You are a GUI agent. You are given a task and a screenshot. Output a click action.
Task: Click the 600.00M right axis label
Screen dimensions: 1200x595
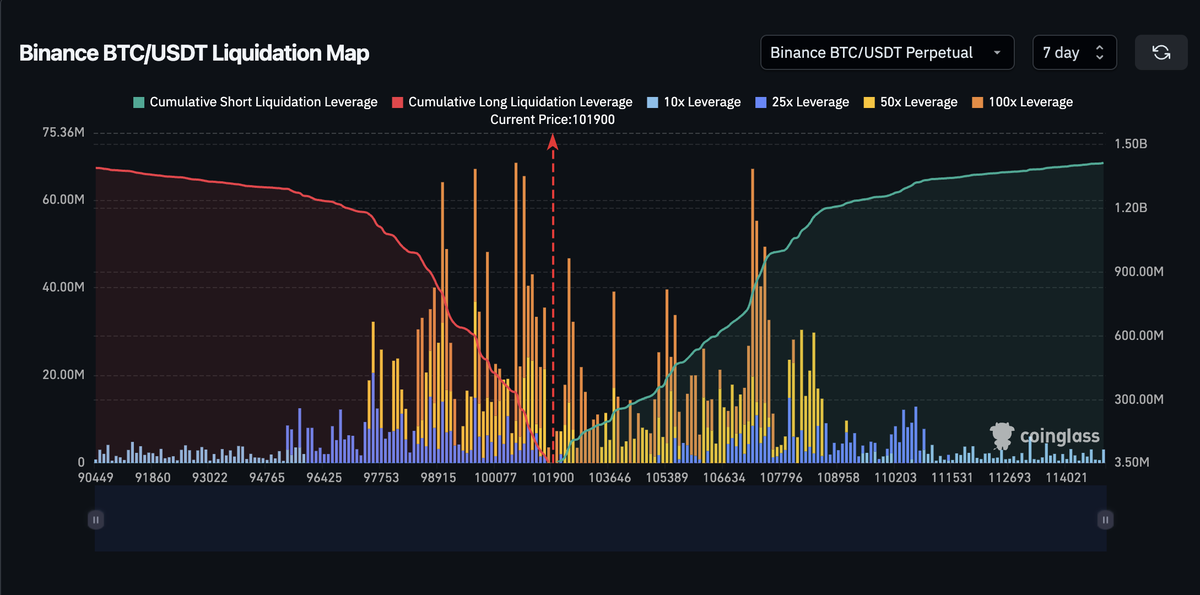(x=1138, y=335)
